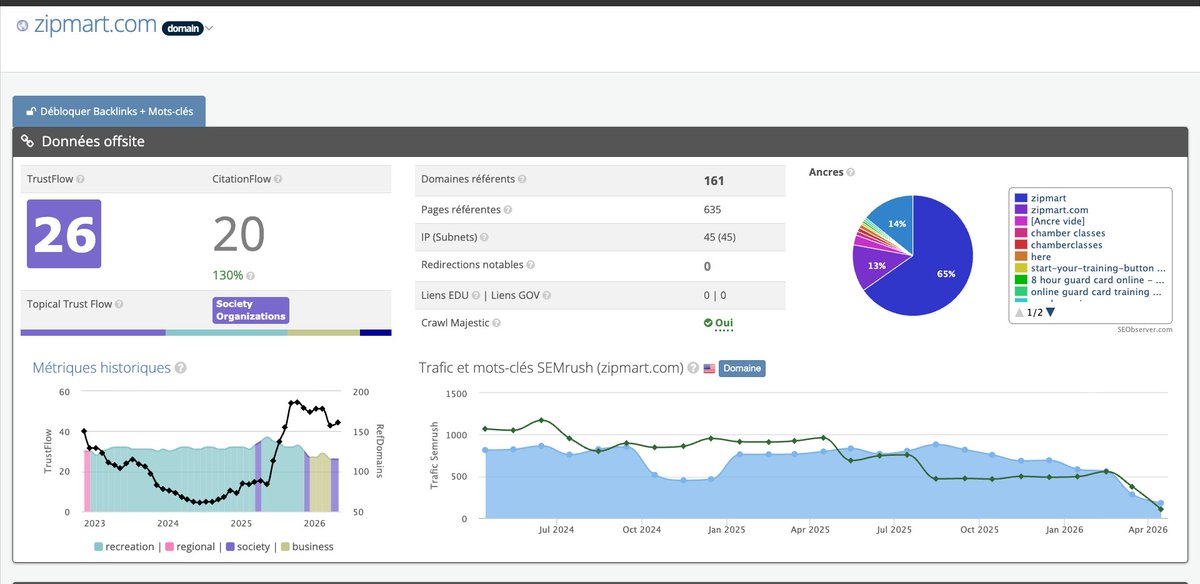The image size is (1200, 584).
Task: Toggle the 'chamberclasses' legend entry
Action: pyautogui.click(x=1058, y=245)
